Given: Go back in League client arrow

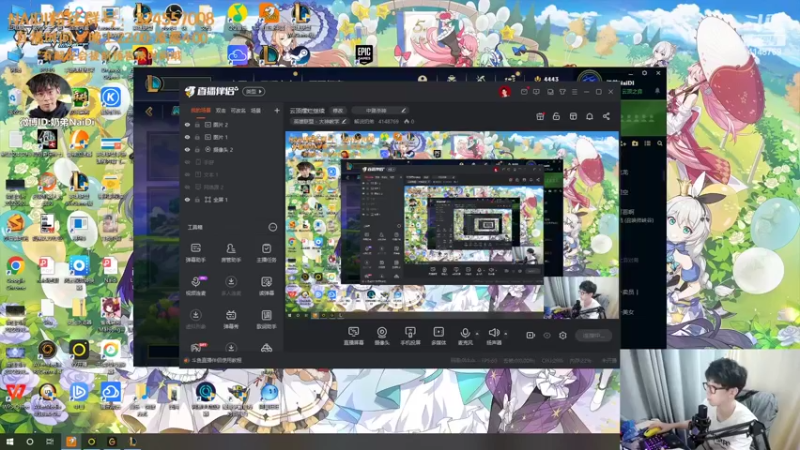Looking at the screenshot, I should click(149, 111).
